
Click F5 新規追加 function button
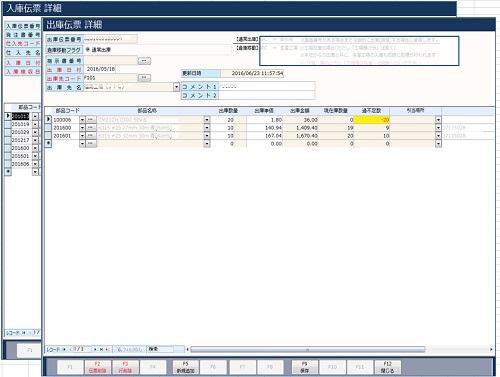coord(186,367)
